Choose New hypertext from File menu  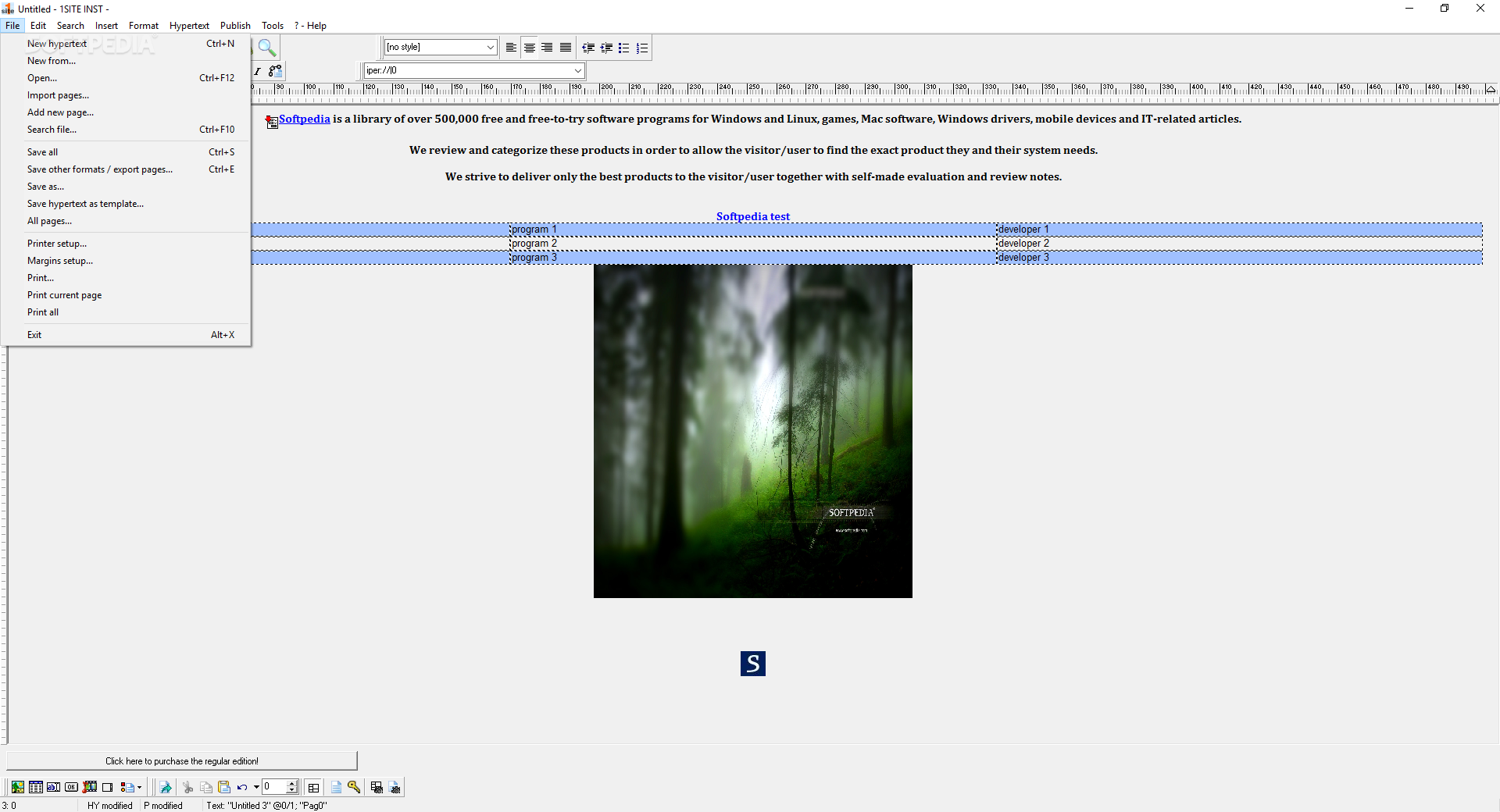pyautogui.click(x=126, y=44)
